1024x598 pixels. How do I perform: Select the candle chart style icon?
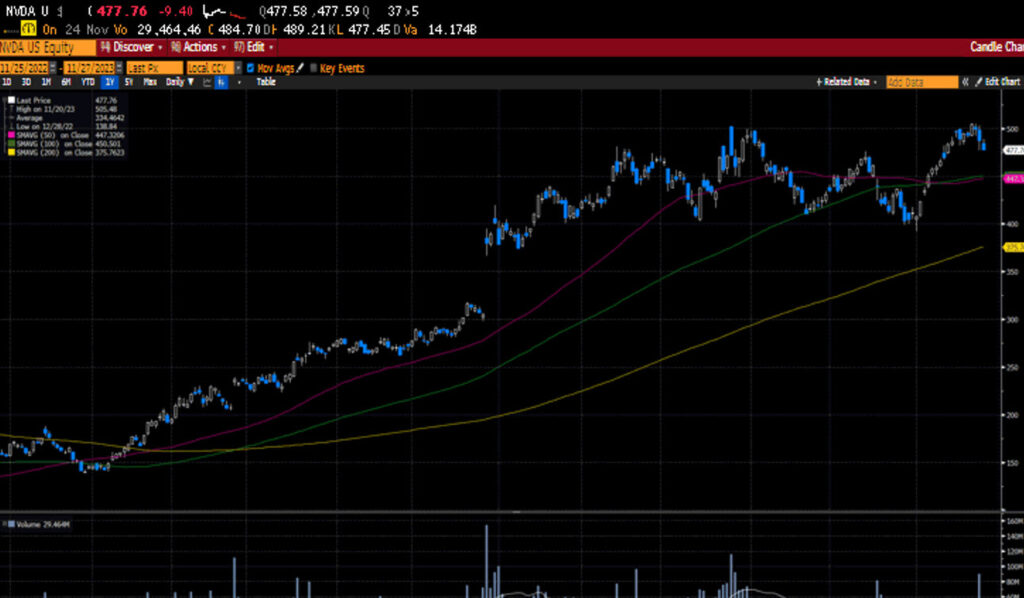[x=221, y=82]
